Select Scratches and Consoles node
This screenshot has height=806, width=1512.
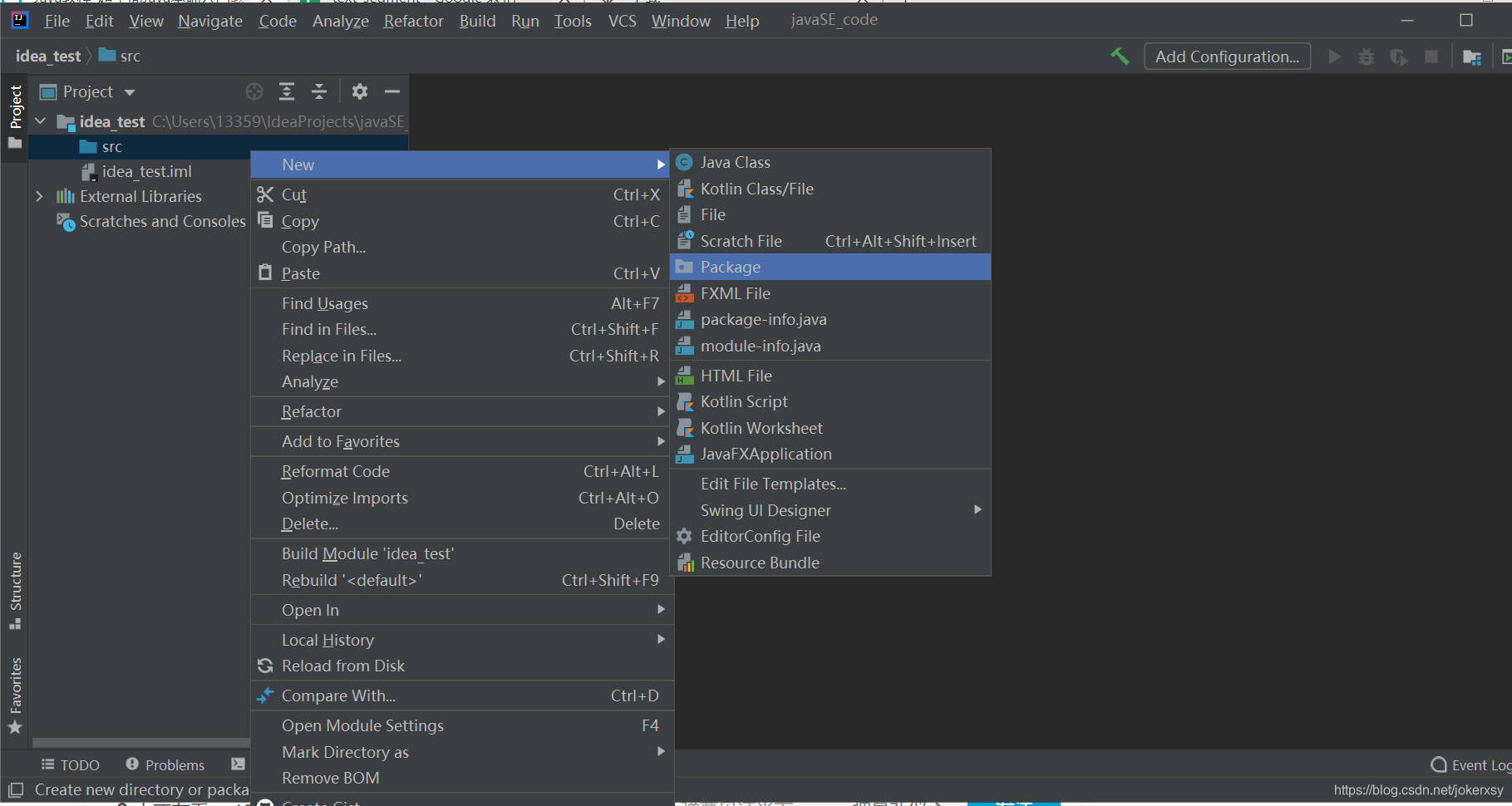151,221
